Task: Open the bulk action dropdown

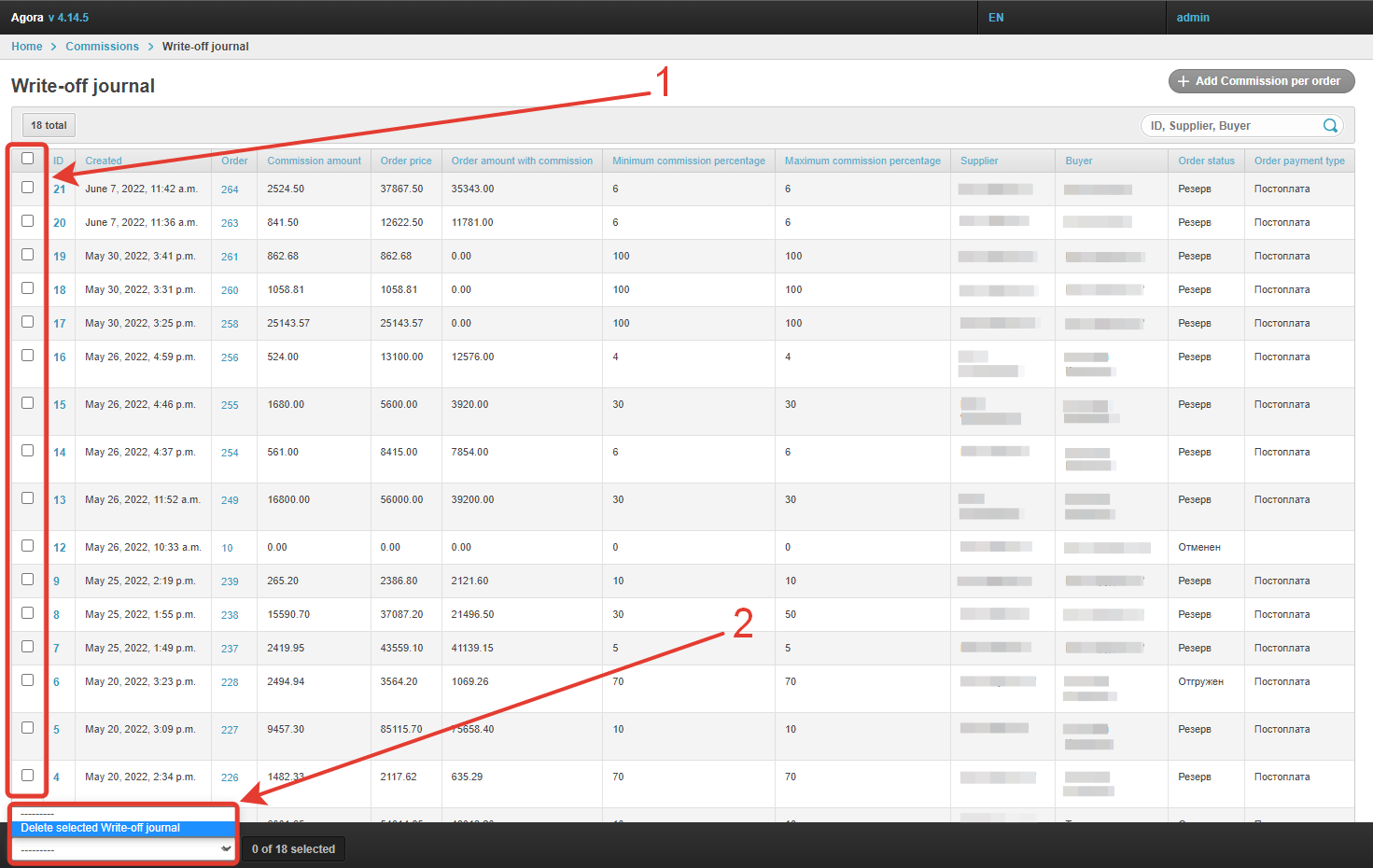Action: [124, 849]
